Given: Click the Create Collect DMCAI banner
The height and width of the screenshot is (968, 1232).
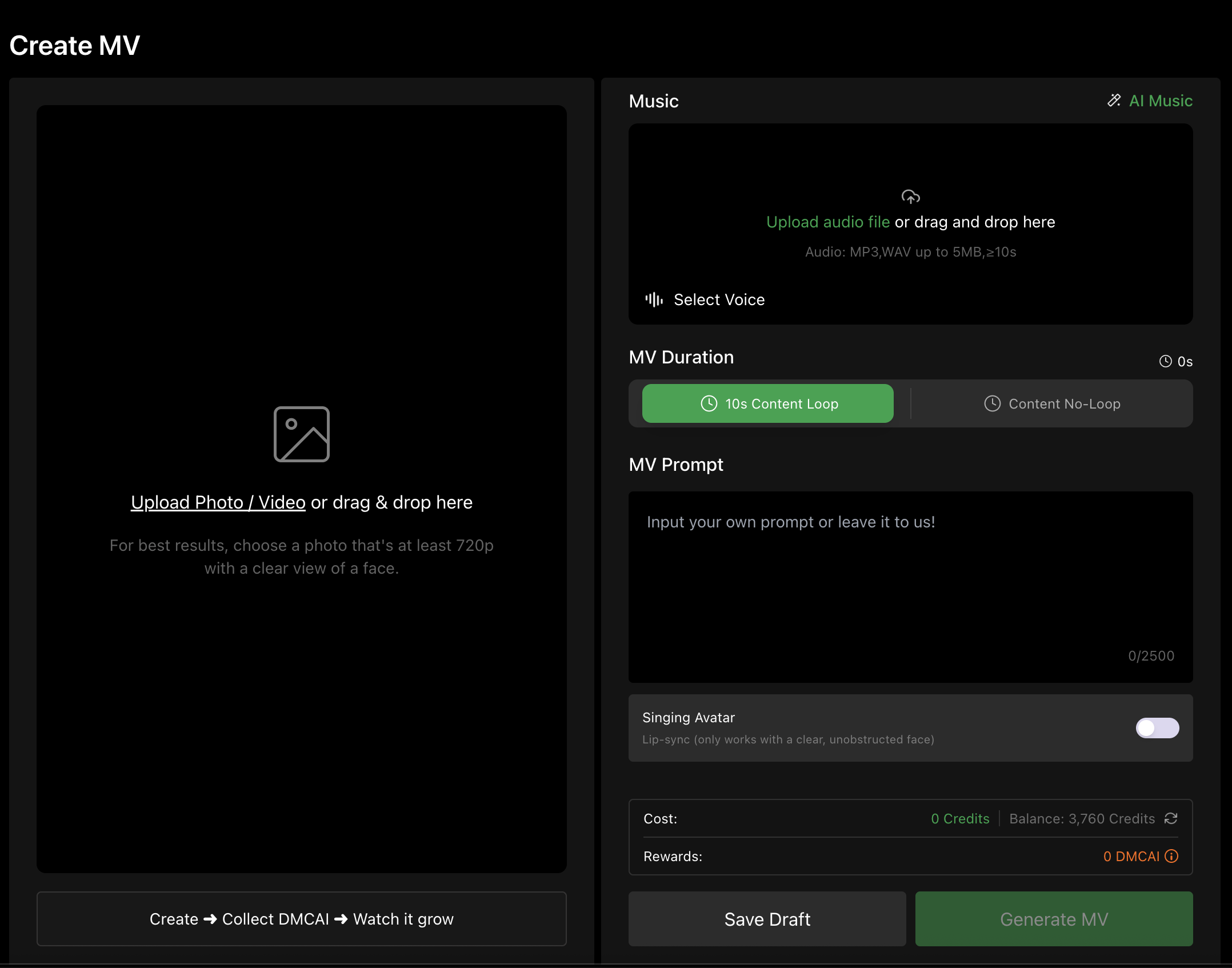Looking at the screenshot, I should pyautogui.click(x=301, y=919).
